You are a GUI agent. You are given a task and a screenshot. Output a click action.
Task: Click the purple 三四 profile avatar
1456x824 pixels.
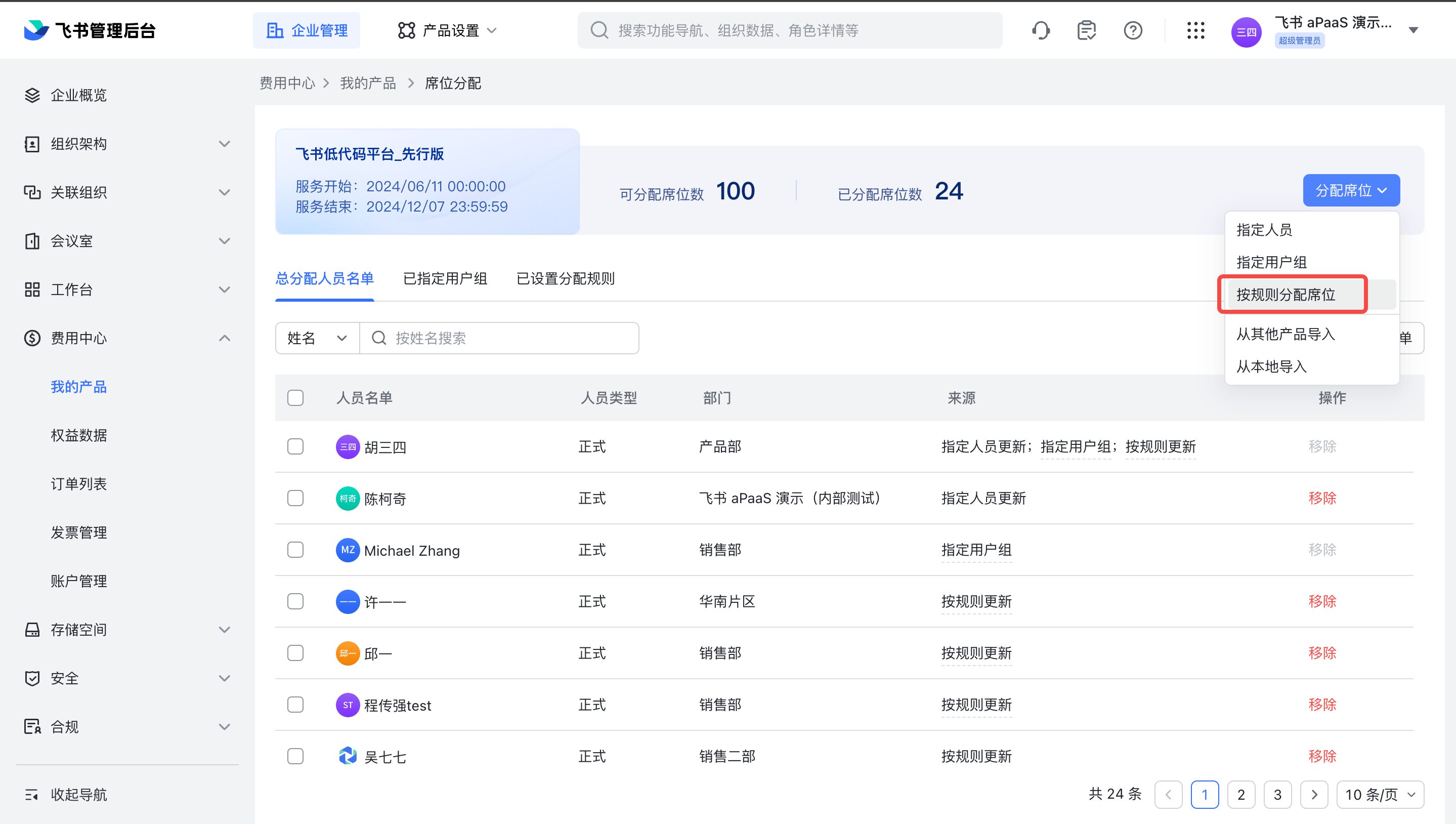[1246, 32]
